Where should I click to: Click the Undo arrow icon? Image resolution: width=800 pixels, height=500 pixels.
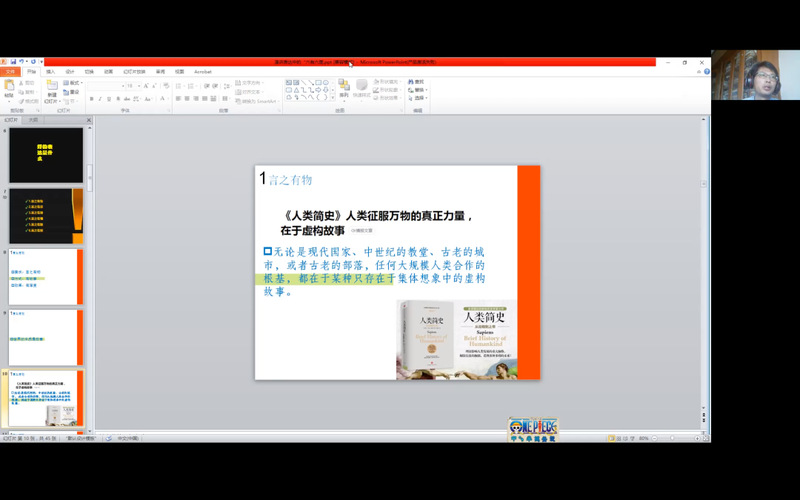(21, 62)
